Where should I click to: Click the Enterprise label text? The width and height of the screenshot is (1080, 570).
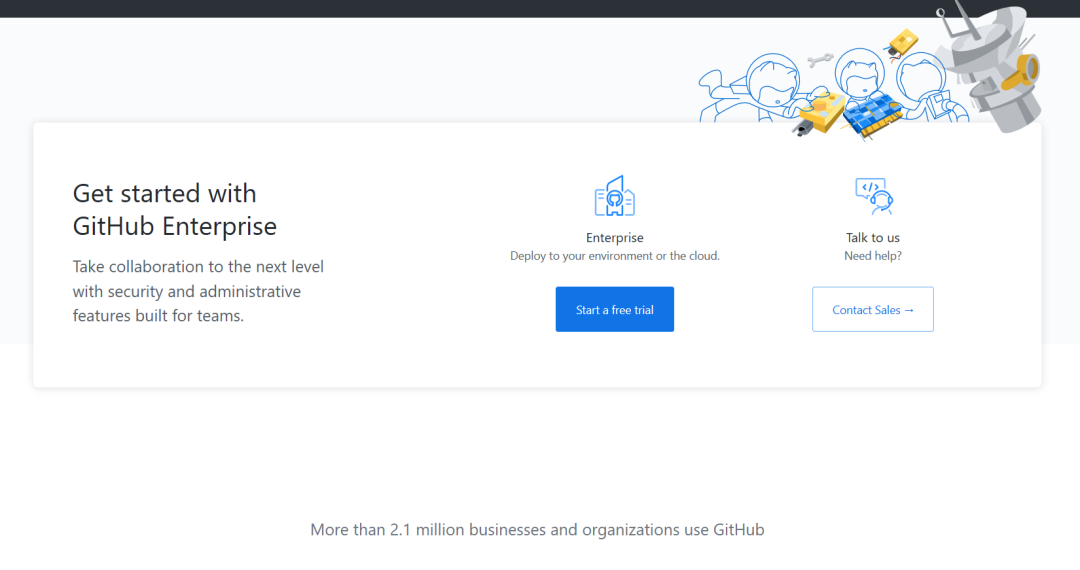tap(614, 238)
